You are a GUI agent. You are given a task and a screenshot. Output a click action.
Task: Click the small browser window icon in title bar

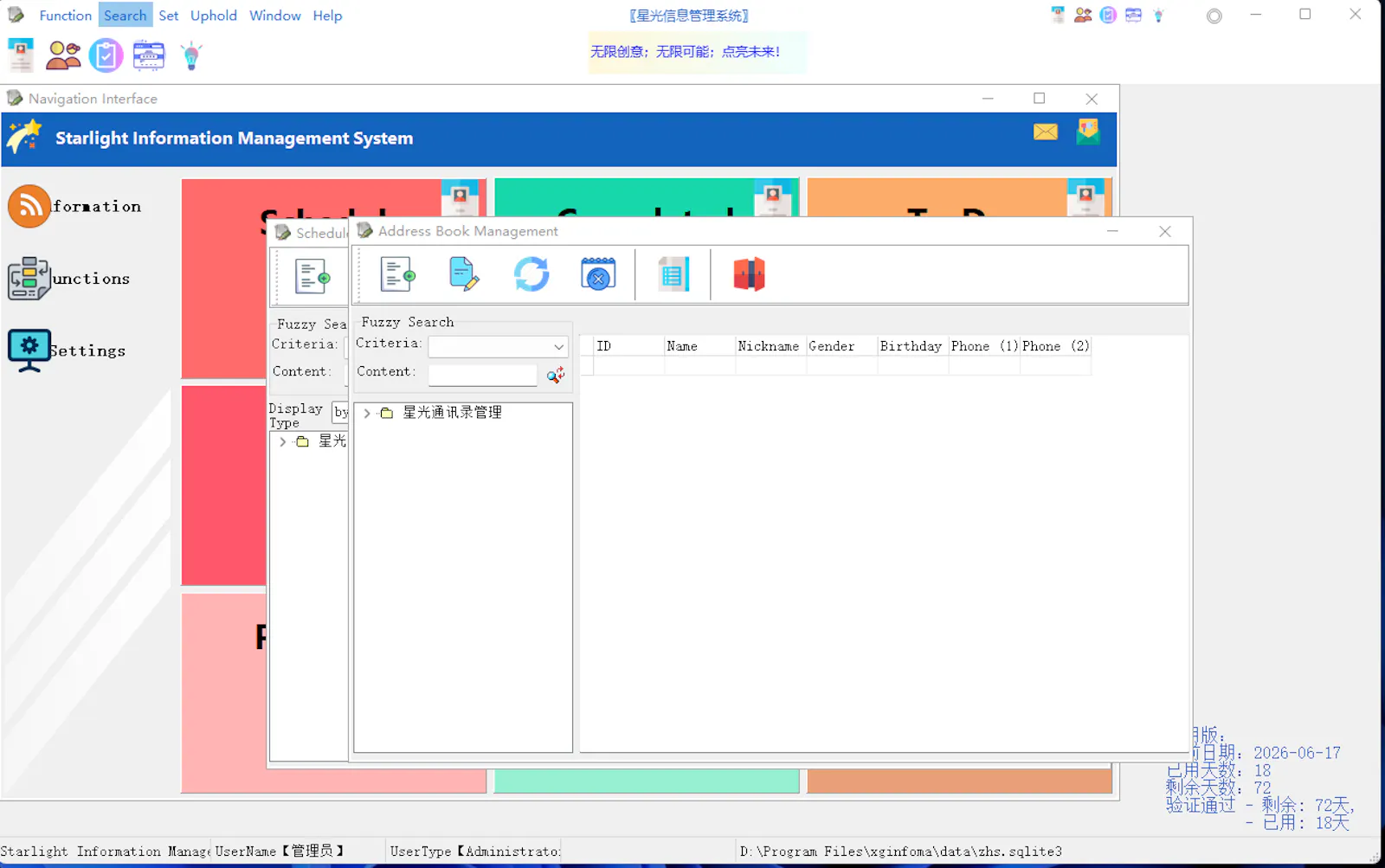coord(1133,15)
